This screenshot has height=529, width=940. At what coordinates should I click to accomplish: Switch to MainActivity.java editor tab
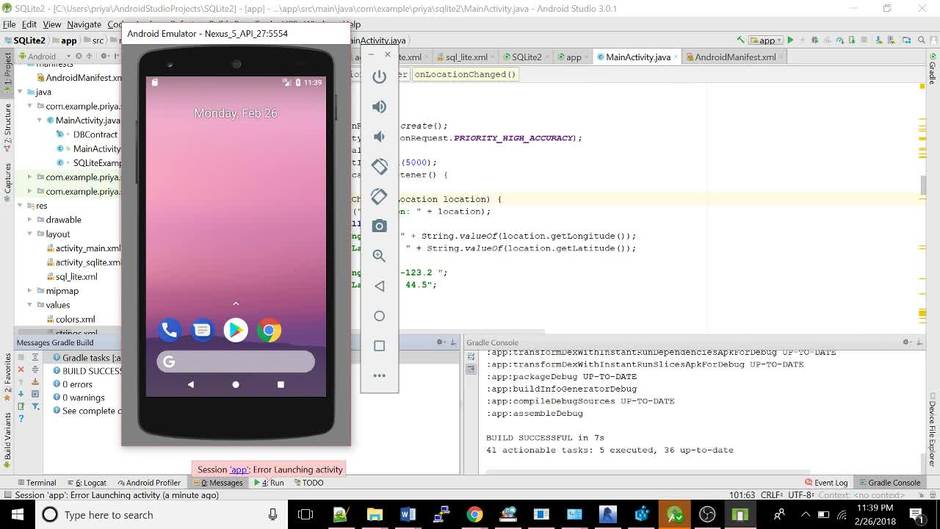(637, 57)
